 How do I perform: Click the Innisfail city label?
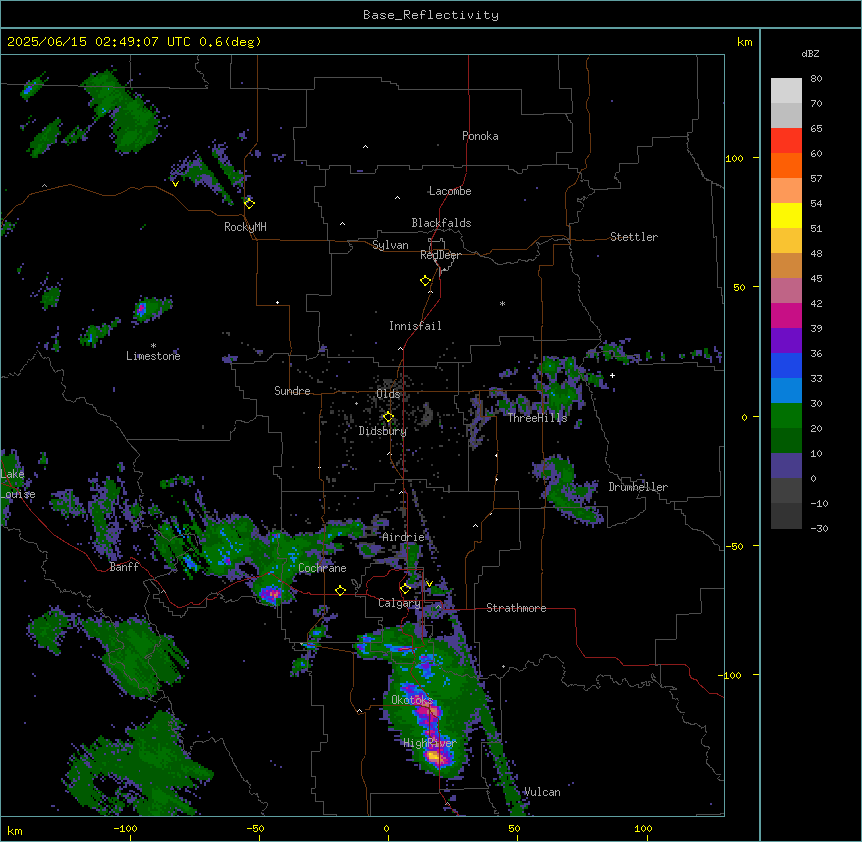click(415, 326)
